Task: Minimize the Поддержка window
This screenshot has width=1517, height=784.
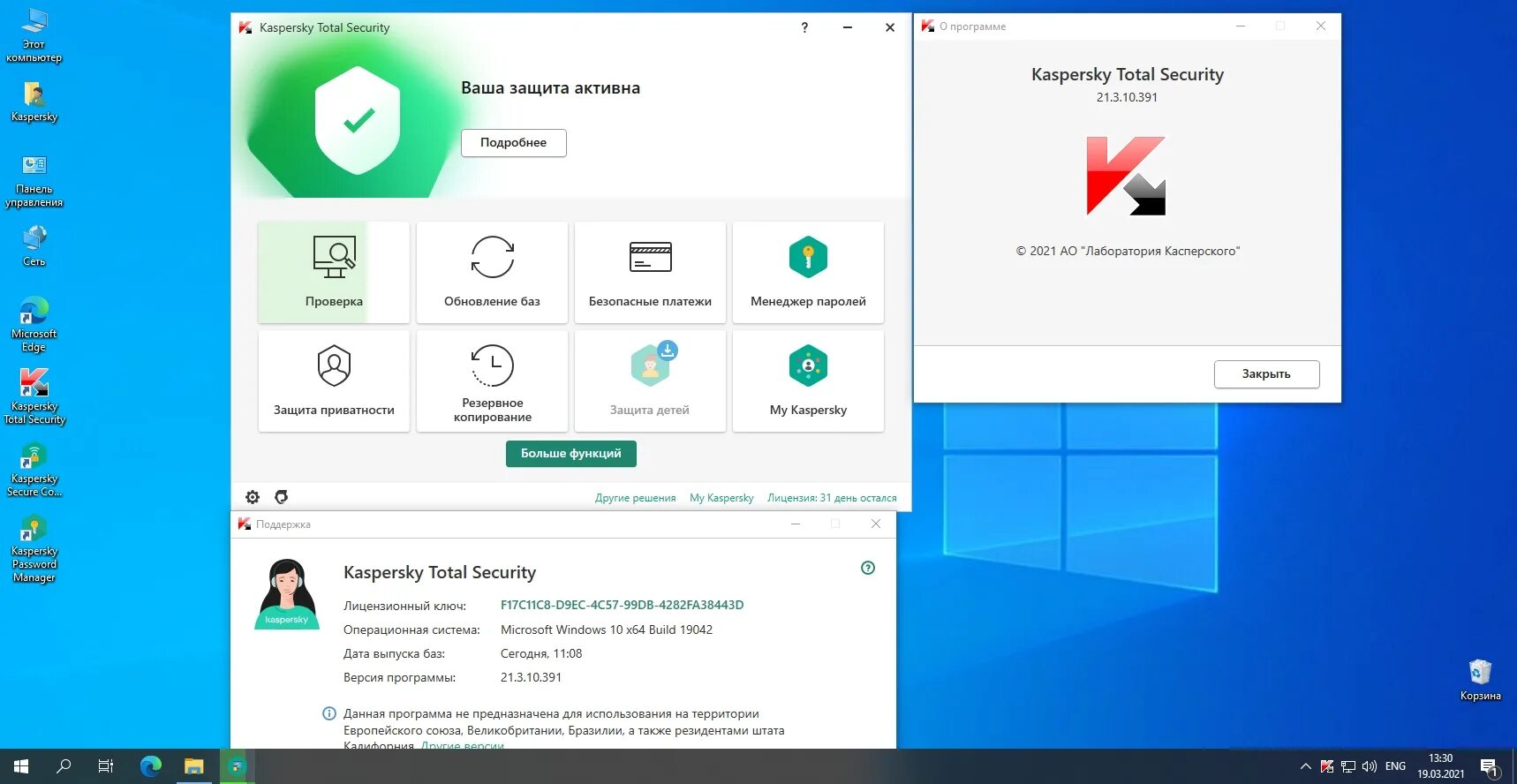Action: [x=796, y=524]
